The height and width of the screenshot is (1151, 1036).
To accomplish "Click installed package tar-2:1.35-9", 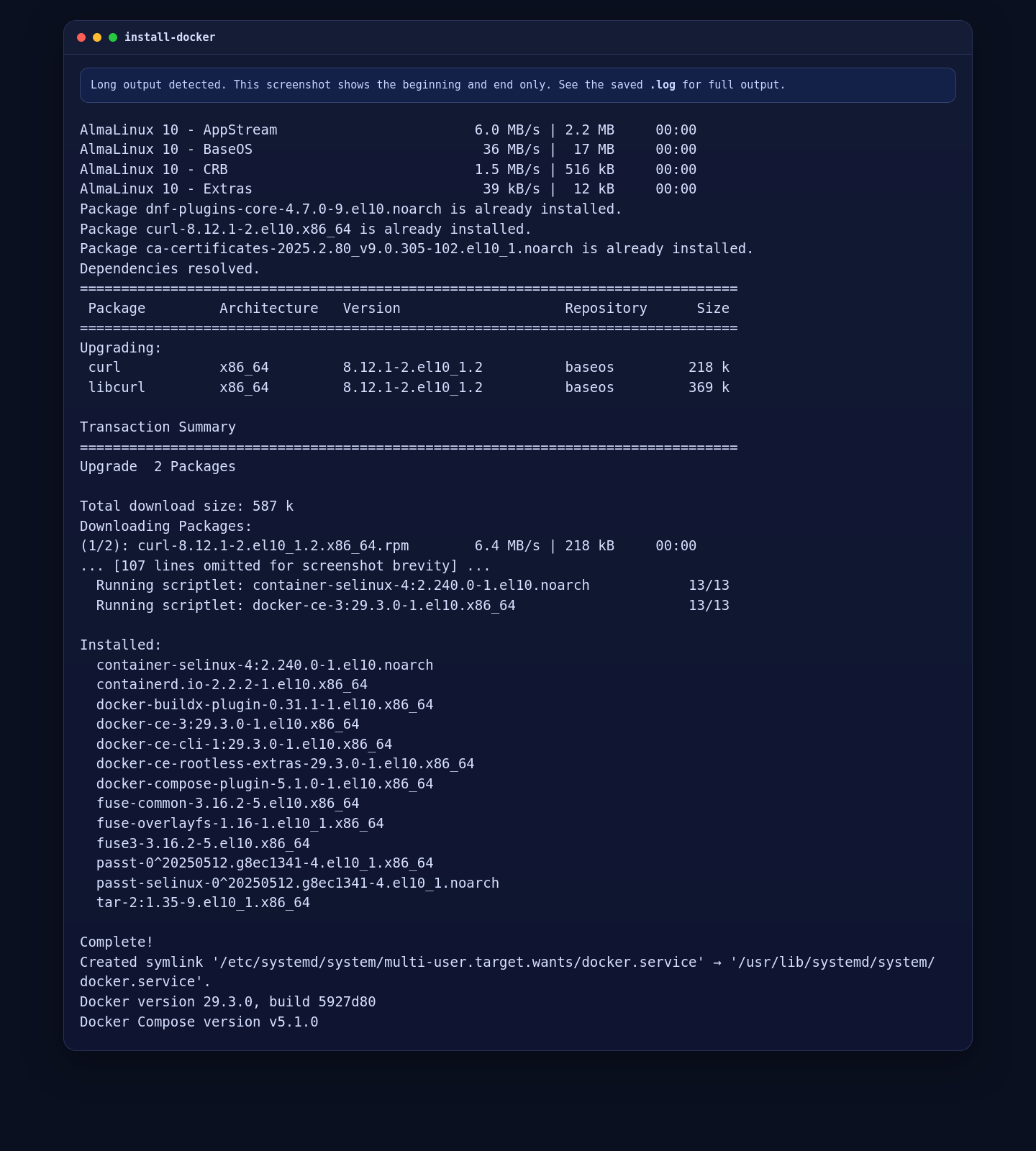I will tap(203, 903).
